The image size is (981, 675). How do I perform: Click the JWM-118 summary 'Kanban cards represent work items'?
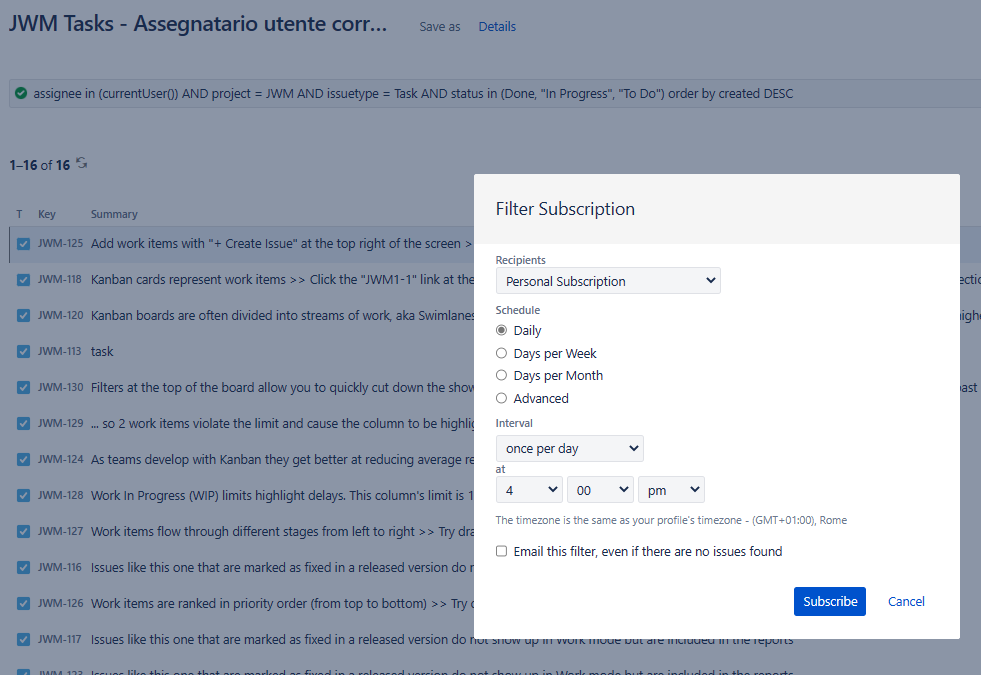click(x=282, y=280)
